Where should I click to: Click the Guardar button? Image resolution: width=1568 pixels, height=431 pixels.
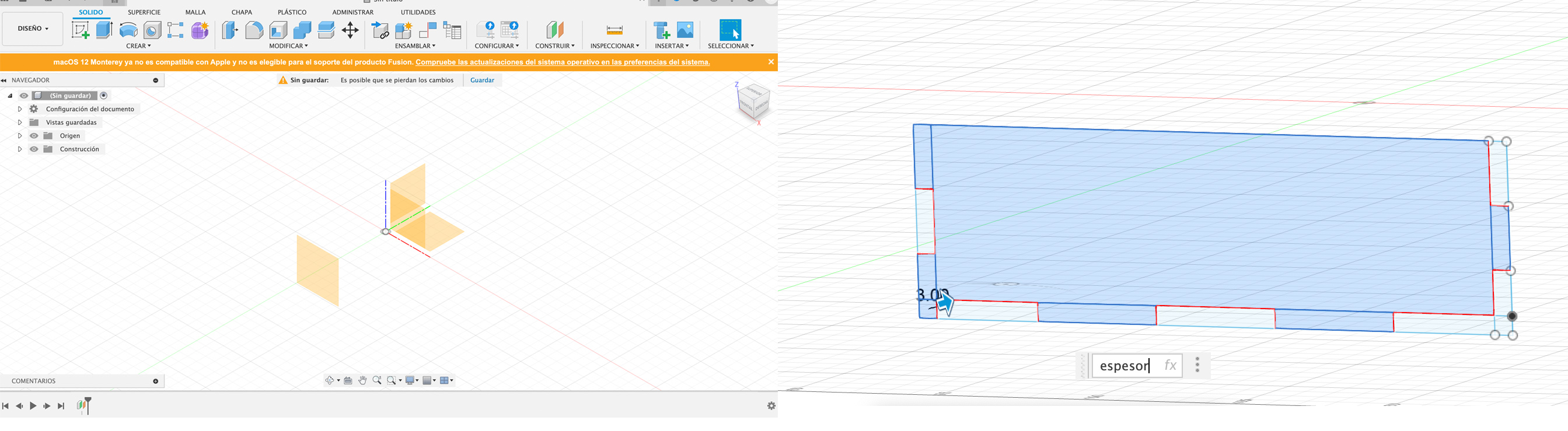point(482,80)
